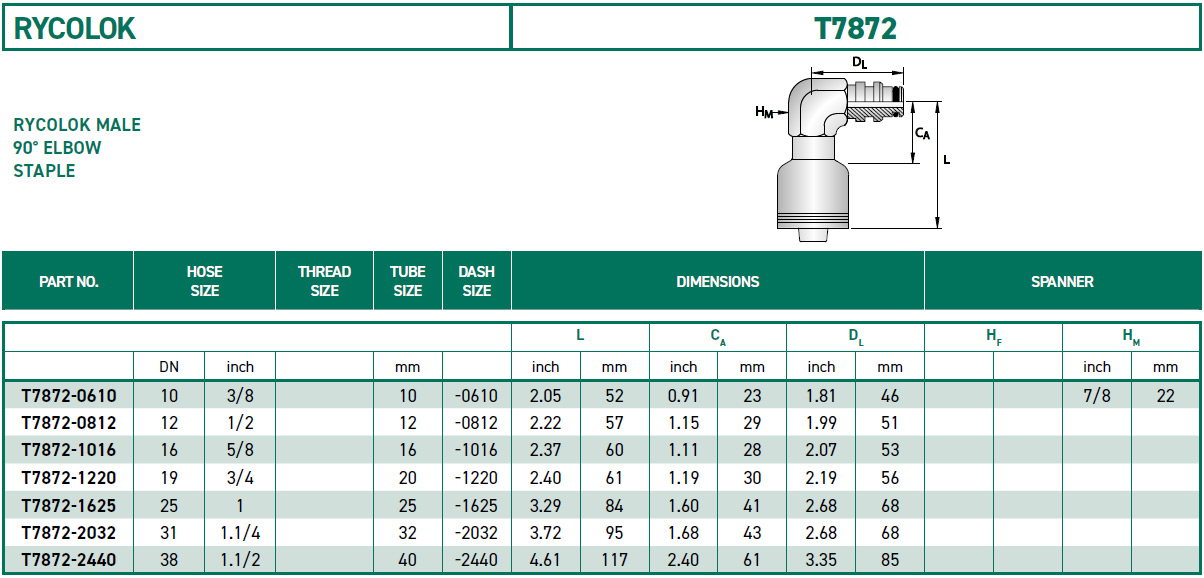The height and width of the screenshot is (578, 1204).
Task: Click the TUBE SIZE column header
Action: [x=408, y=281]
